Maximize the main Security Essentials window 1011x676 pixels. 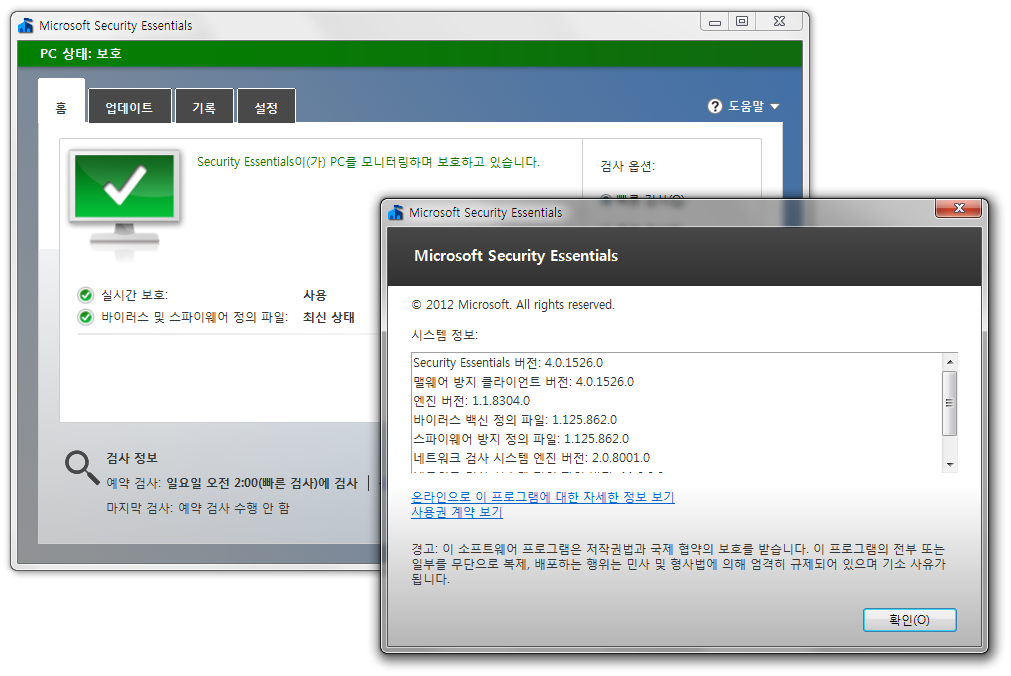pos(742,22)
